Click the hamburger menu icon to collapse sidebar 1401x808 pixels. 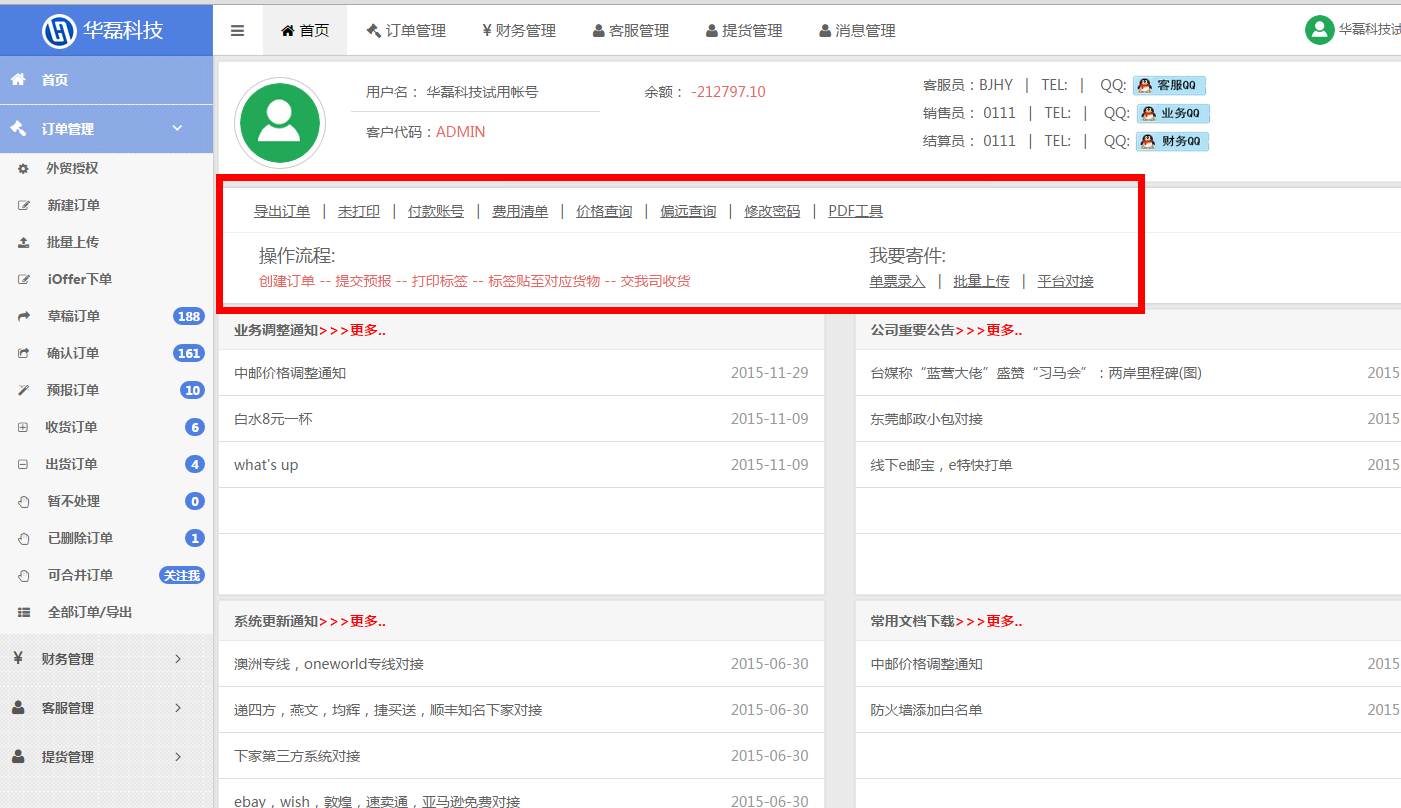tap(237, 31)
